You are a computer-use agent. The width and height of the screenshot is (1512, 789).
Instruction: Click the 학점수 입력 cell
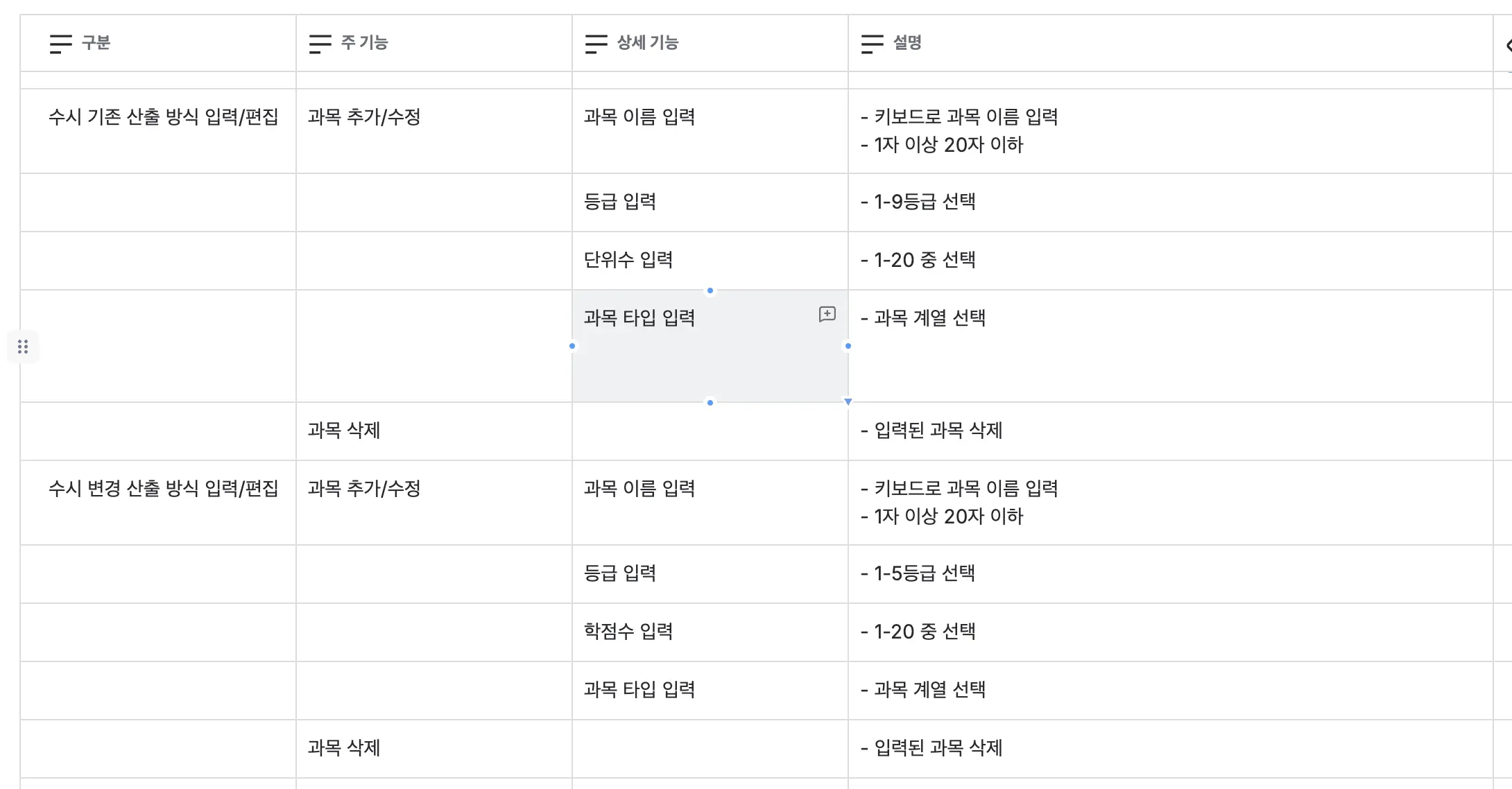628,632
